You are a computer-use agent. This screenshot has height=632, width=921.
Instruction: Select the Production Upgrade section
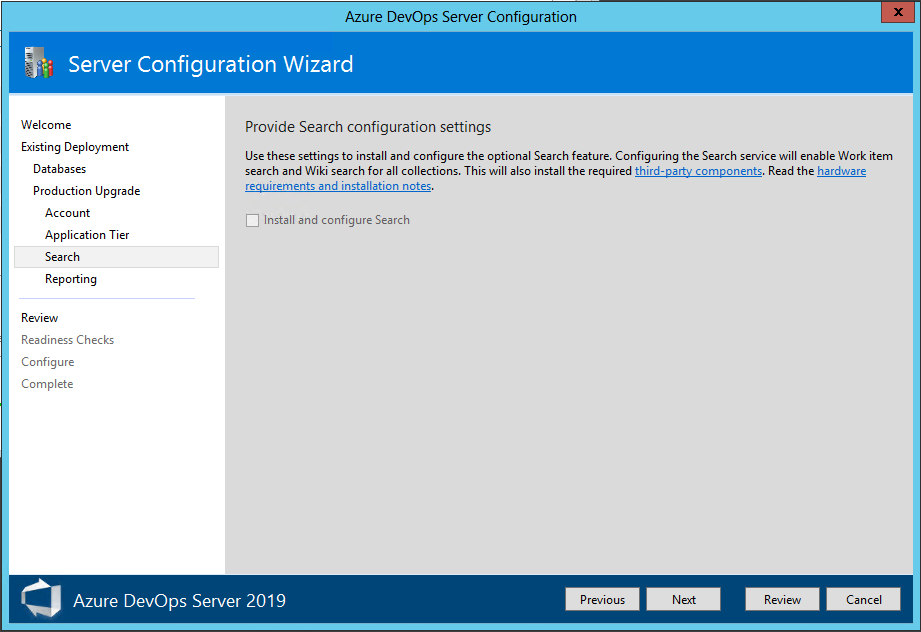pyautogui.click(x=86, y=190)
